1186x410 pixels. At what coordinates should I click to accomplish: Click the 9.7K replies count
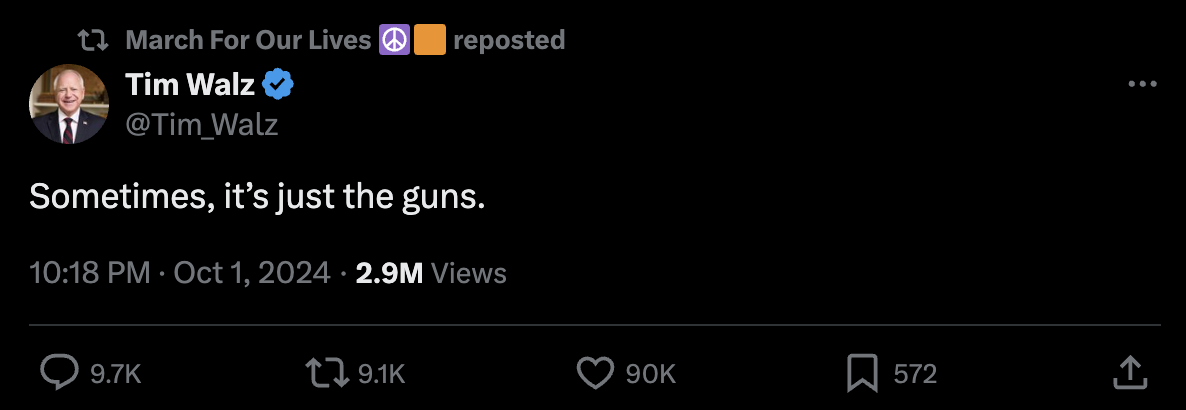point(116,375)
